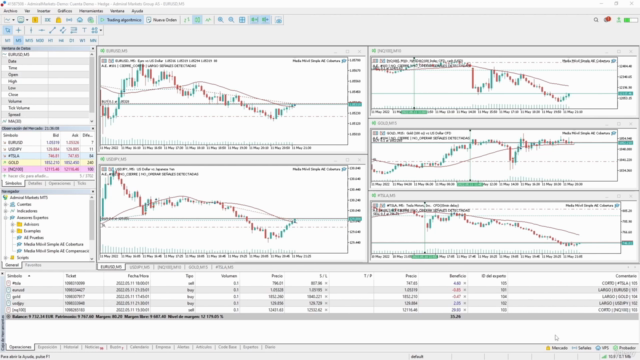Viewport: 640px width, 360px height.
Task: Click the notifications icon with red badge
Action: (x=607, y=20)
